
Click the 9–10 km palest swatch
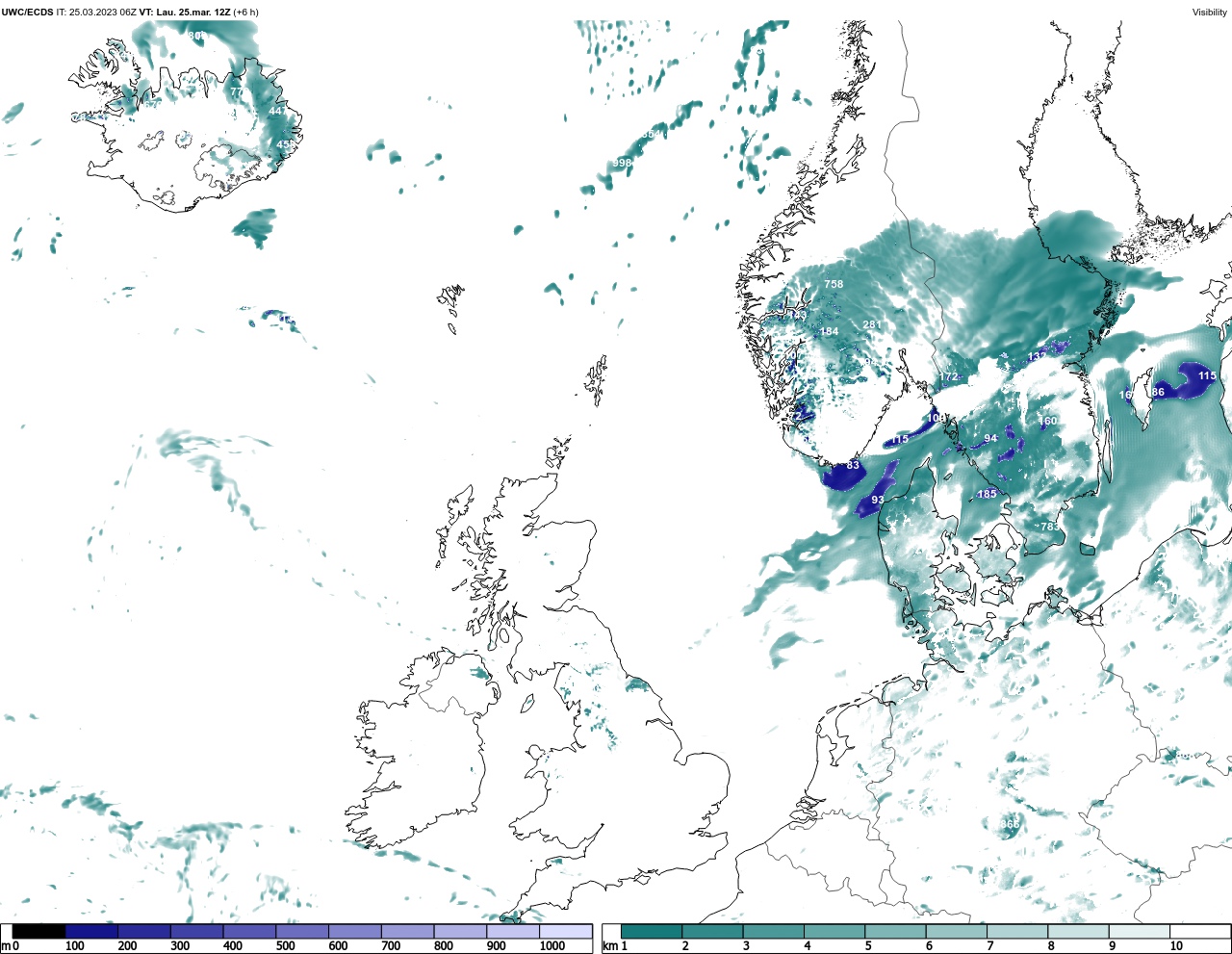point(1139,931)
